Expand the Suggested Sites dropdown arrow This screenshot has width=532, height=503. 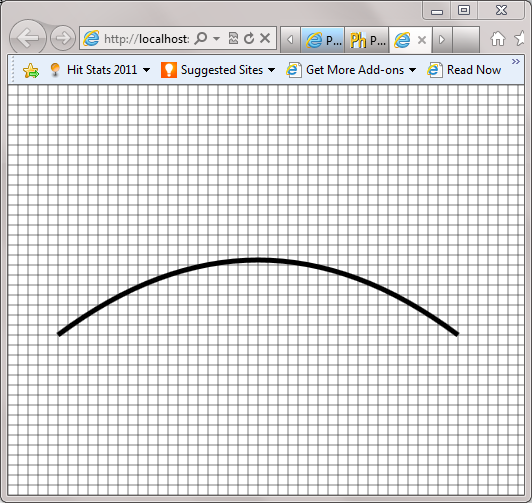pos(271,70)
